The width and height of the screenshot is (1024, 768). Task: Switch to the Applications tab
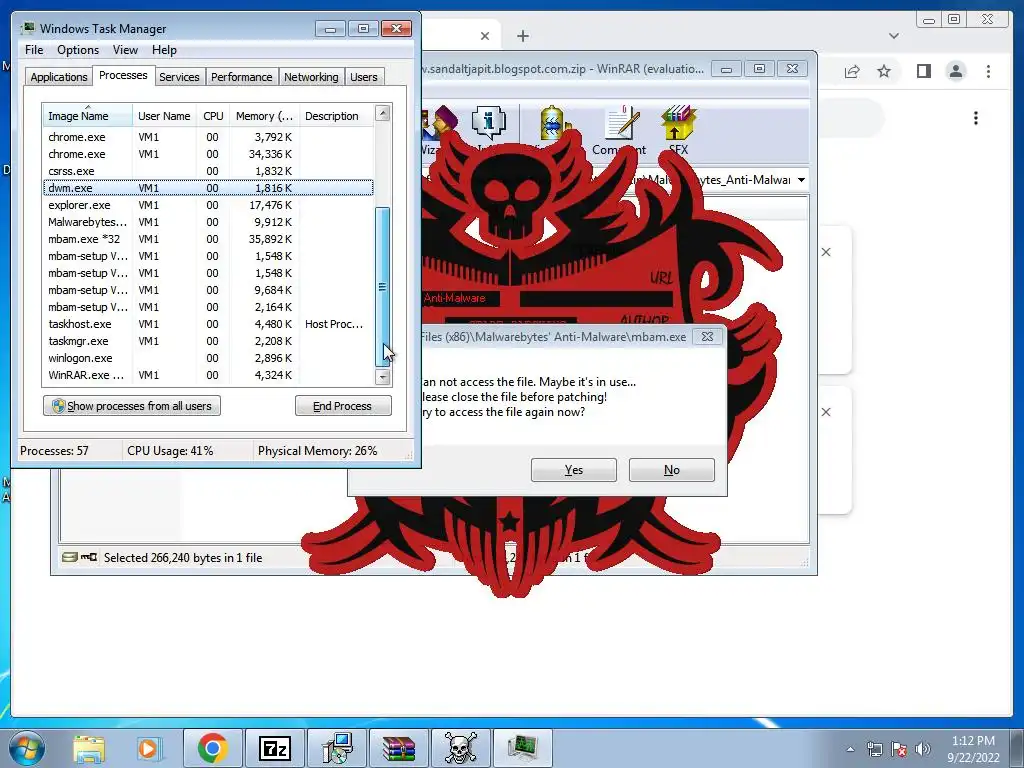click(x=59, y=77)
